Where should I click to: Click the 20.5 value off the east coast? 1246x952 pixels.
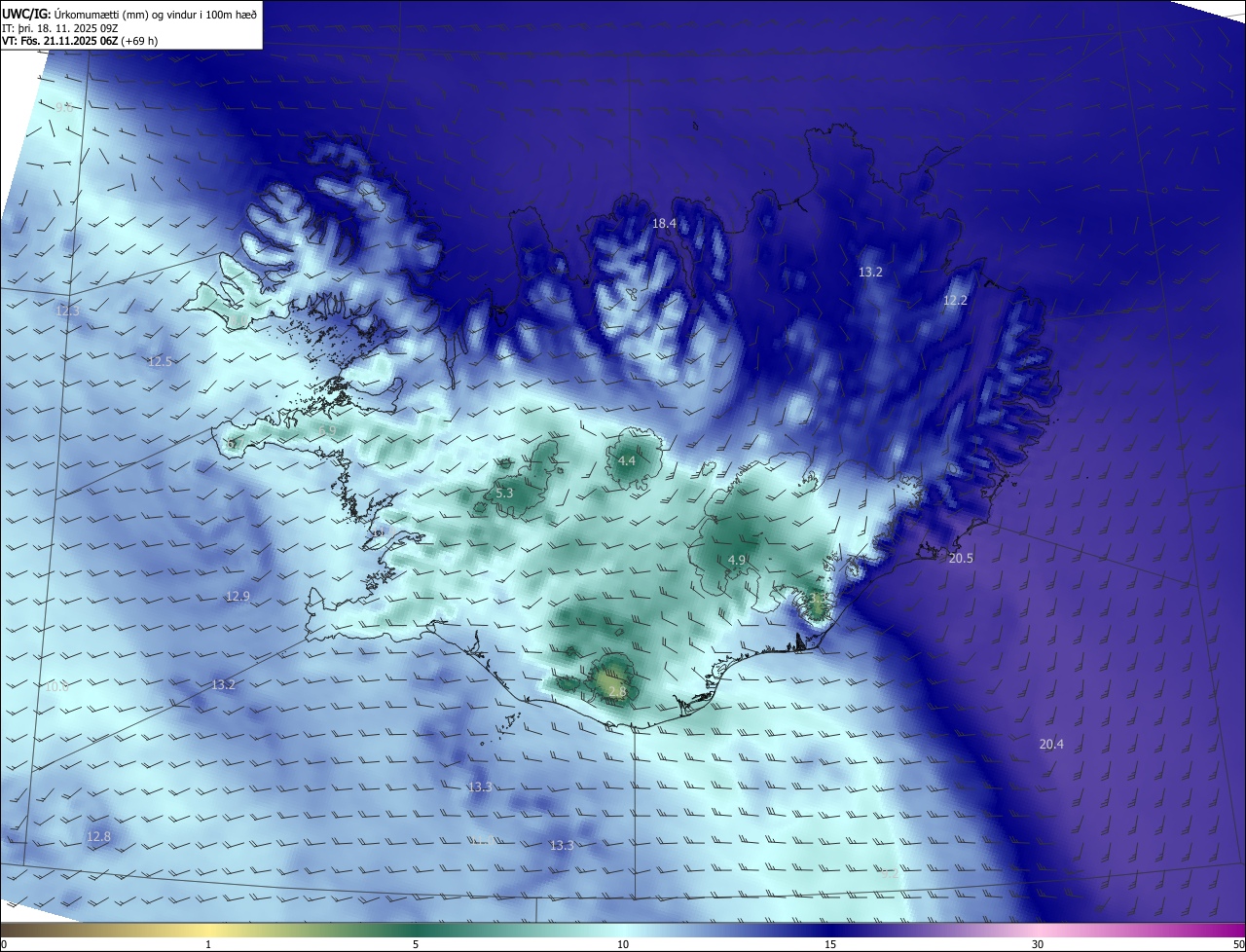(x=961, y=559)
